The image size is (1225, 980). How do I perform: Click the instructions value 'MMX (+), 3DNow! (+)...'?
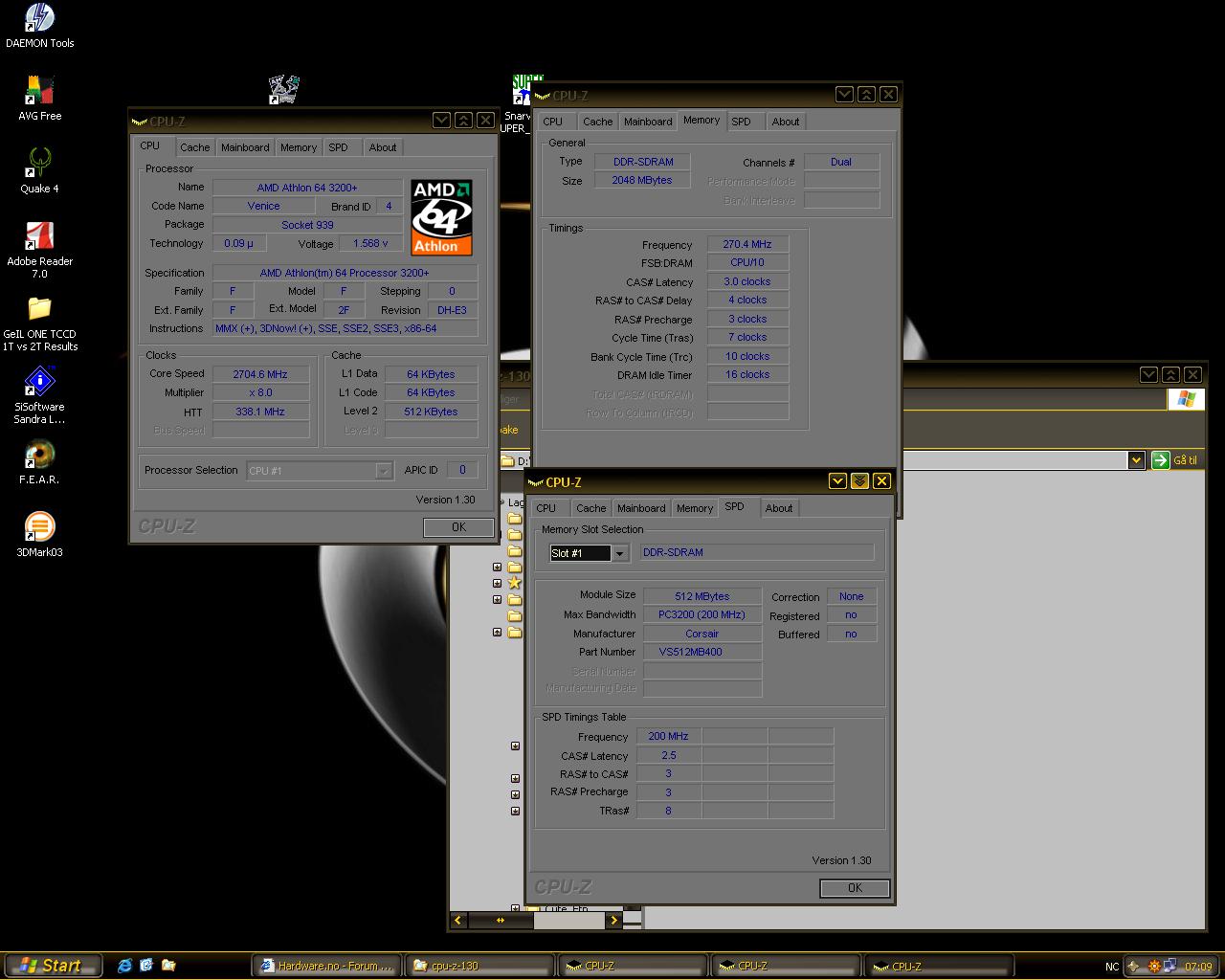(345, 328)
